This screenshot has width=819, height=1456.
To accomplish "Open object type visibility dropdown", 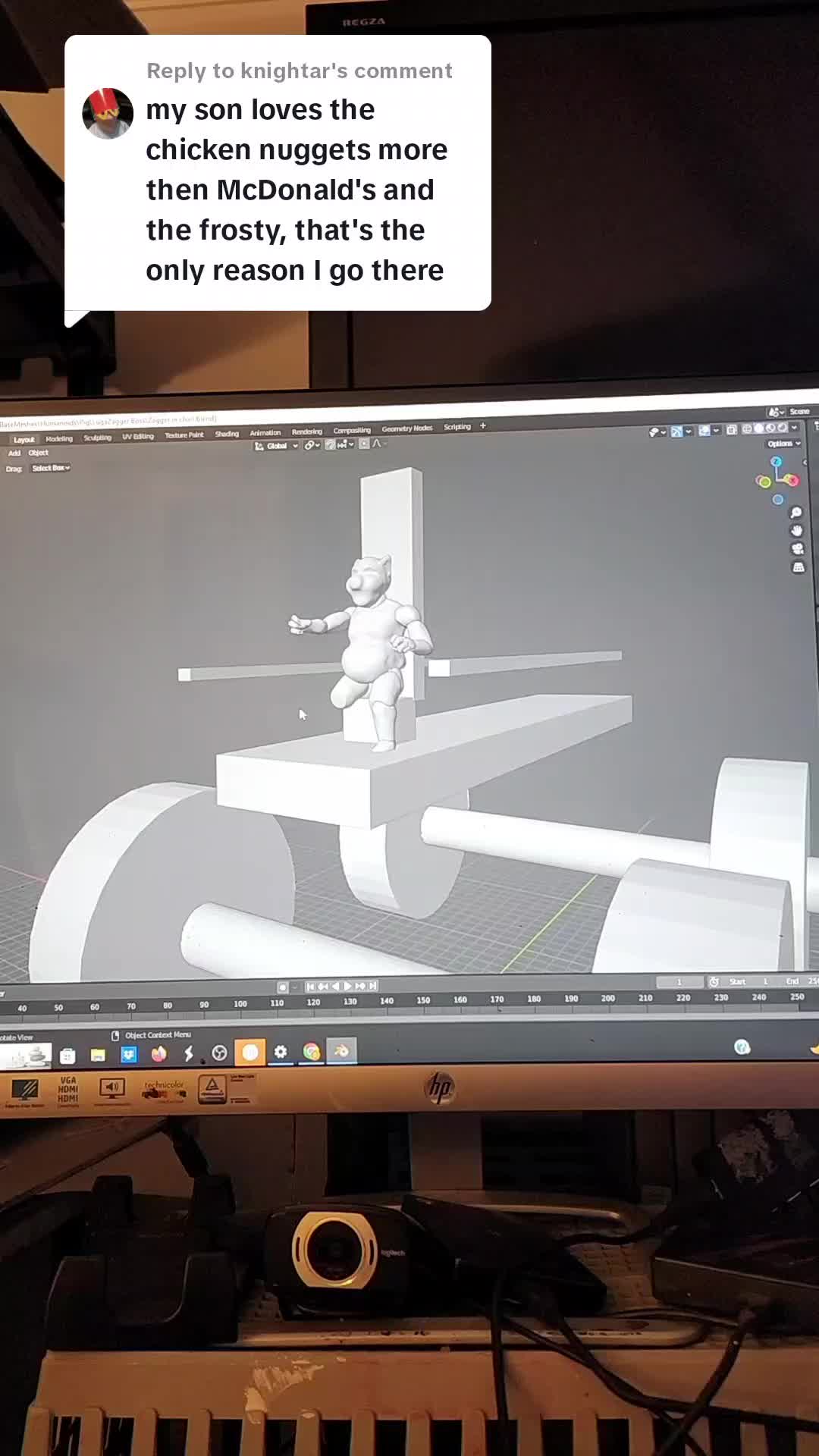I will pos(658,432).
